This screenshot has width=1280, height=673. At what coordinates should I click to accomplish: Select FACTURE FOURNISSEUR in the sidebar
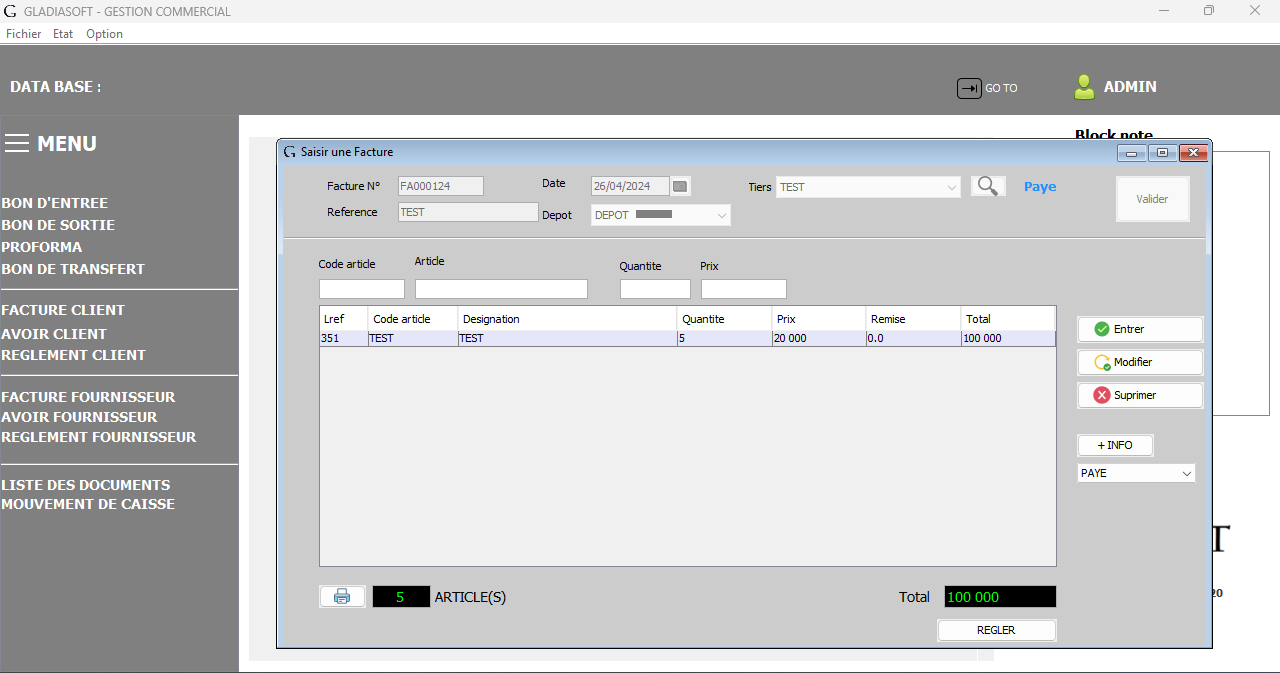88,396
